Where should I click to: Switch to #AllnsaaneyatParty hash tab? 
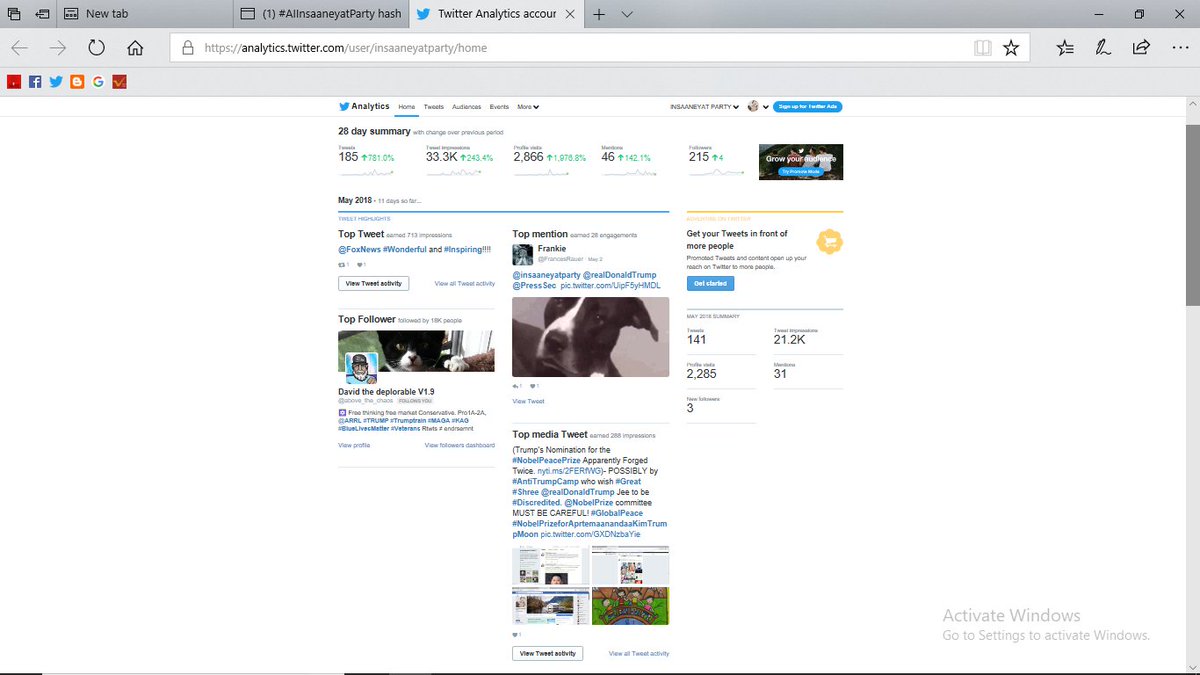coord(322,14)
